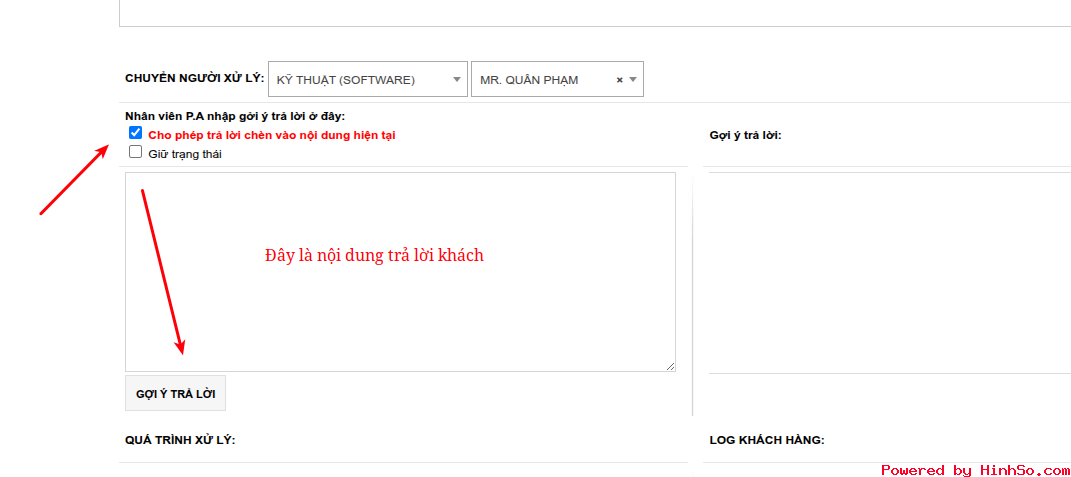
Task: Enable 'Cho phép trả lời chèn' checkbox
Action: tap(135, 133)
